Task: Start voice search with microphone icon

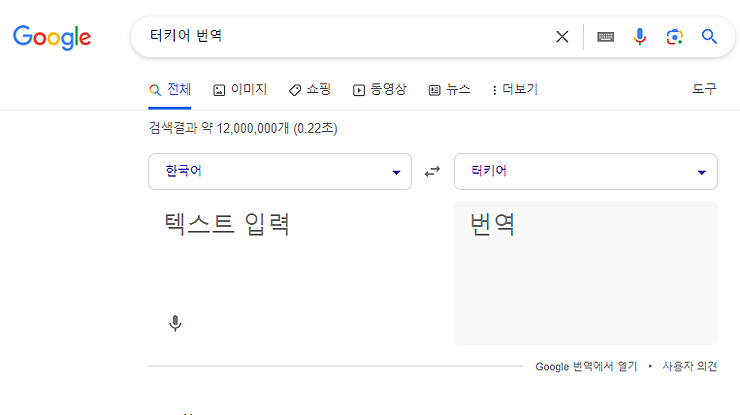Action: pos(640,37)
